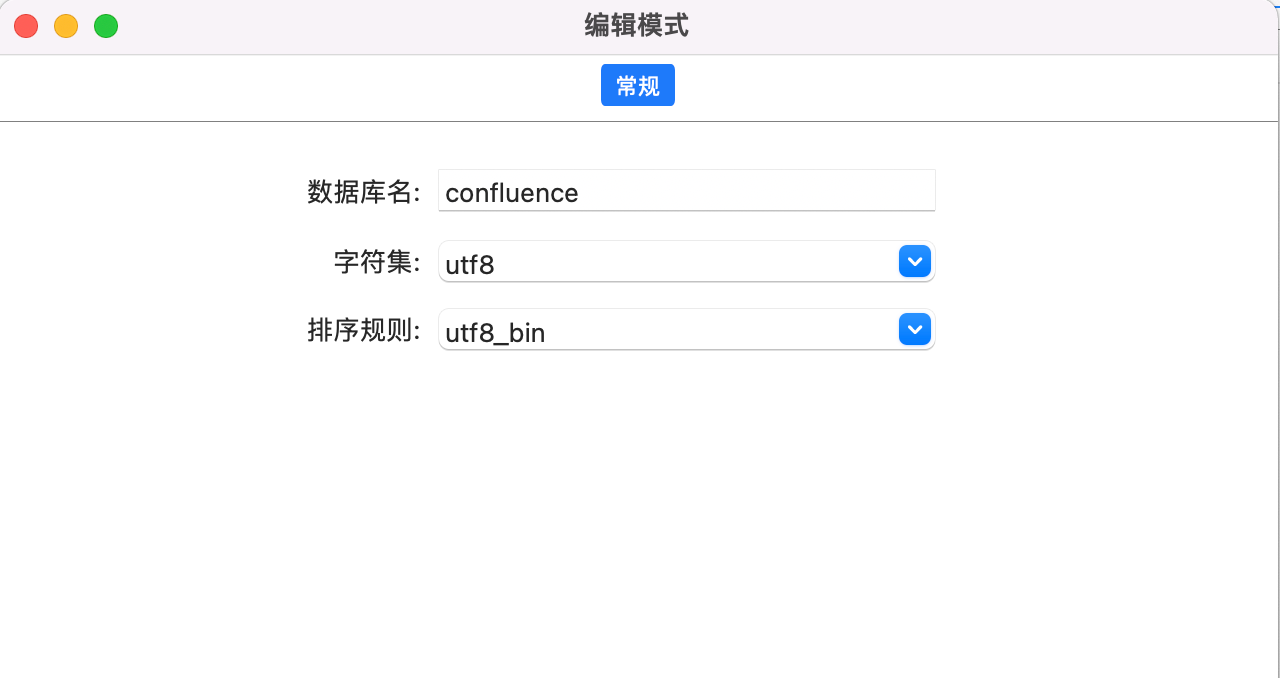Switch to the General settings tab
Viewport: 1280px width, 678px height.
[x=637, y=85]
